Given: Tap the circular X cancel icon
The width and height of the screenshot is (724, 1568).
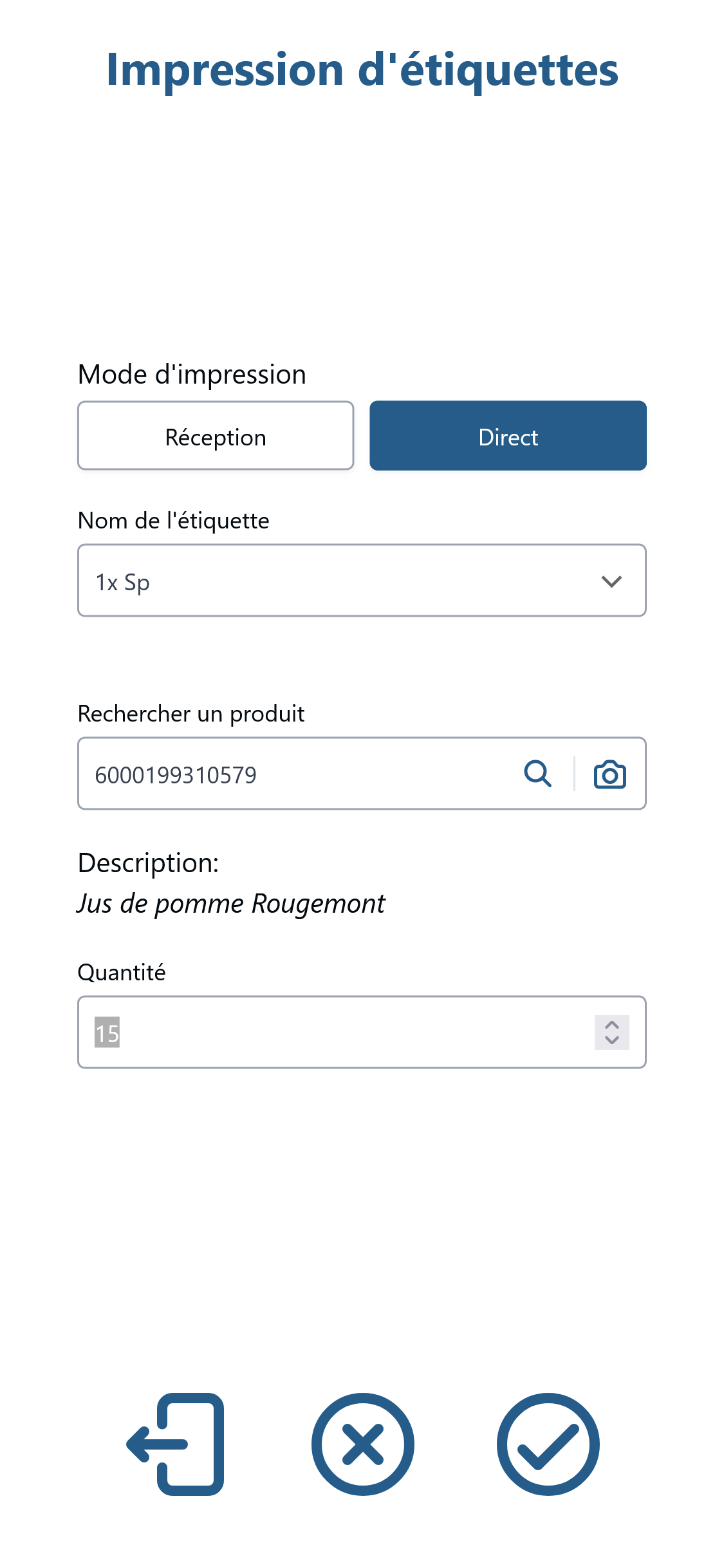Looking at the screenshot, I should (362, 1444).
